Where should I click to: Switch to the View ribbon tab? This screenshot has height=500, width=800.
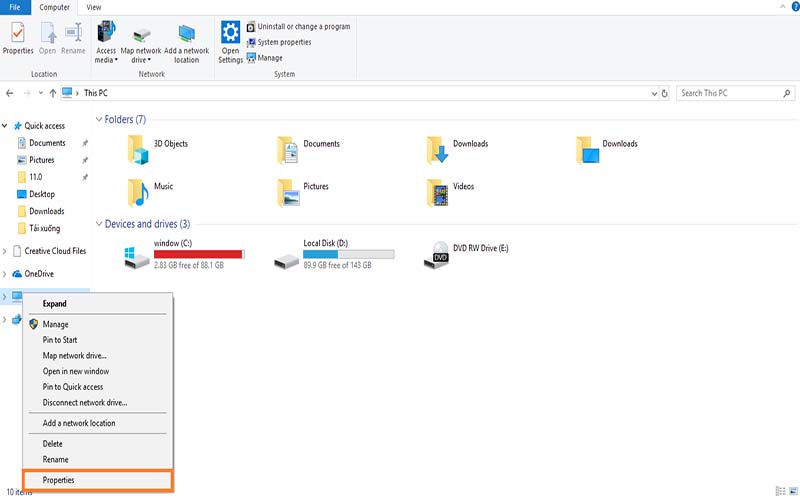[x=93, y=7]
